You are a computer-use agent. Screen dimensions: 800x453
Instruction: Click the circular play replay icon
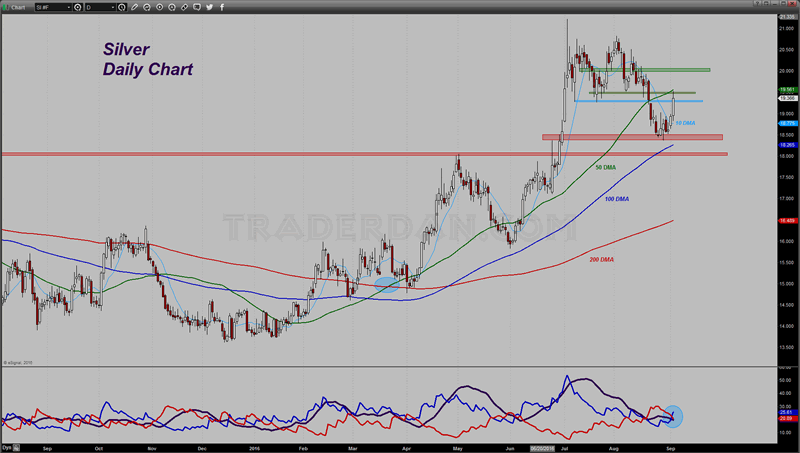[x=159, y=7]
